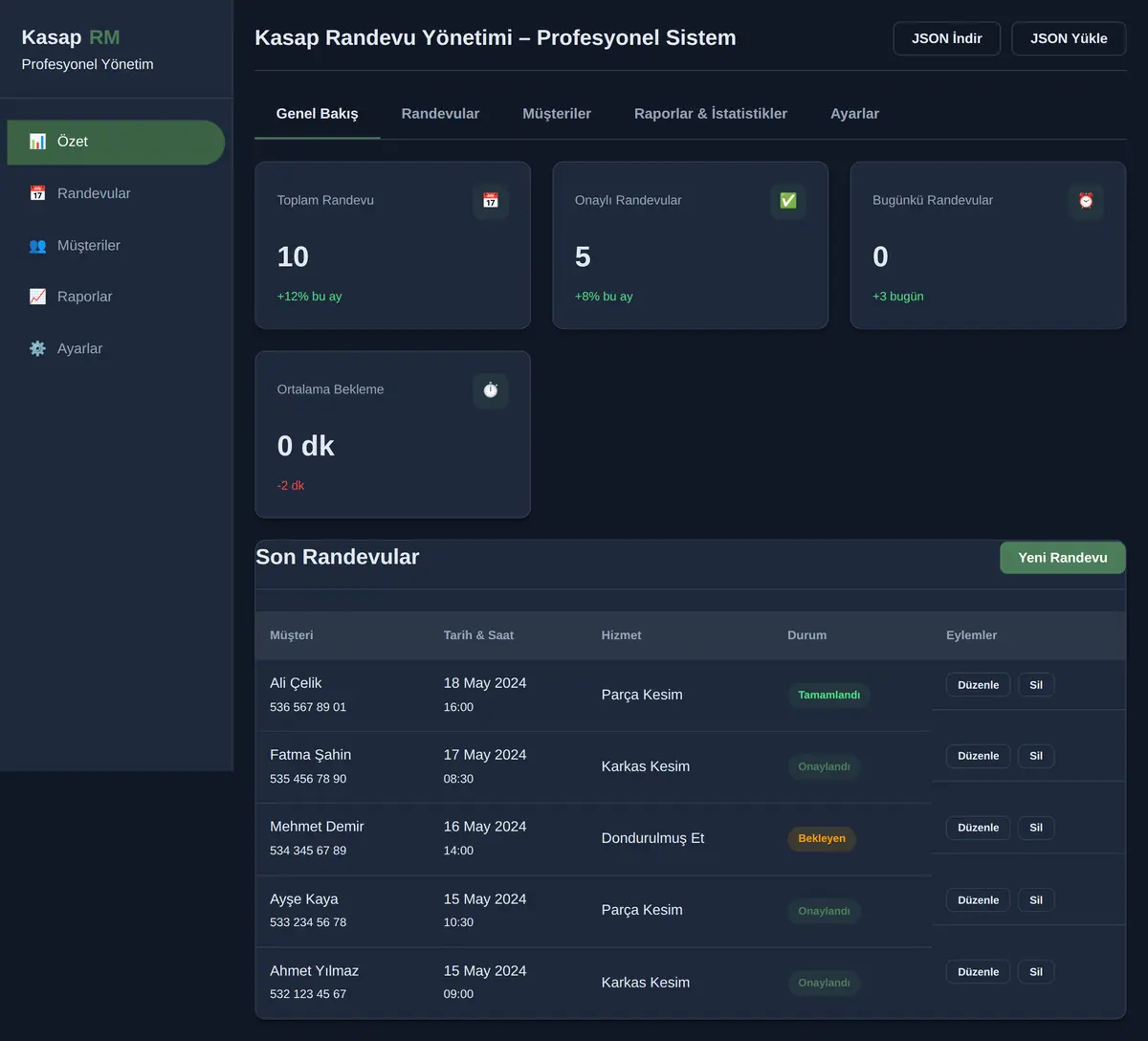Delete Mehmet Demir's appointment with Sil

(x=1036, y=828)
